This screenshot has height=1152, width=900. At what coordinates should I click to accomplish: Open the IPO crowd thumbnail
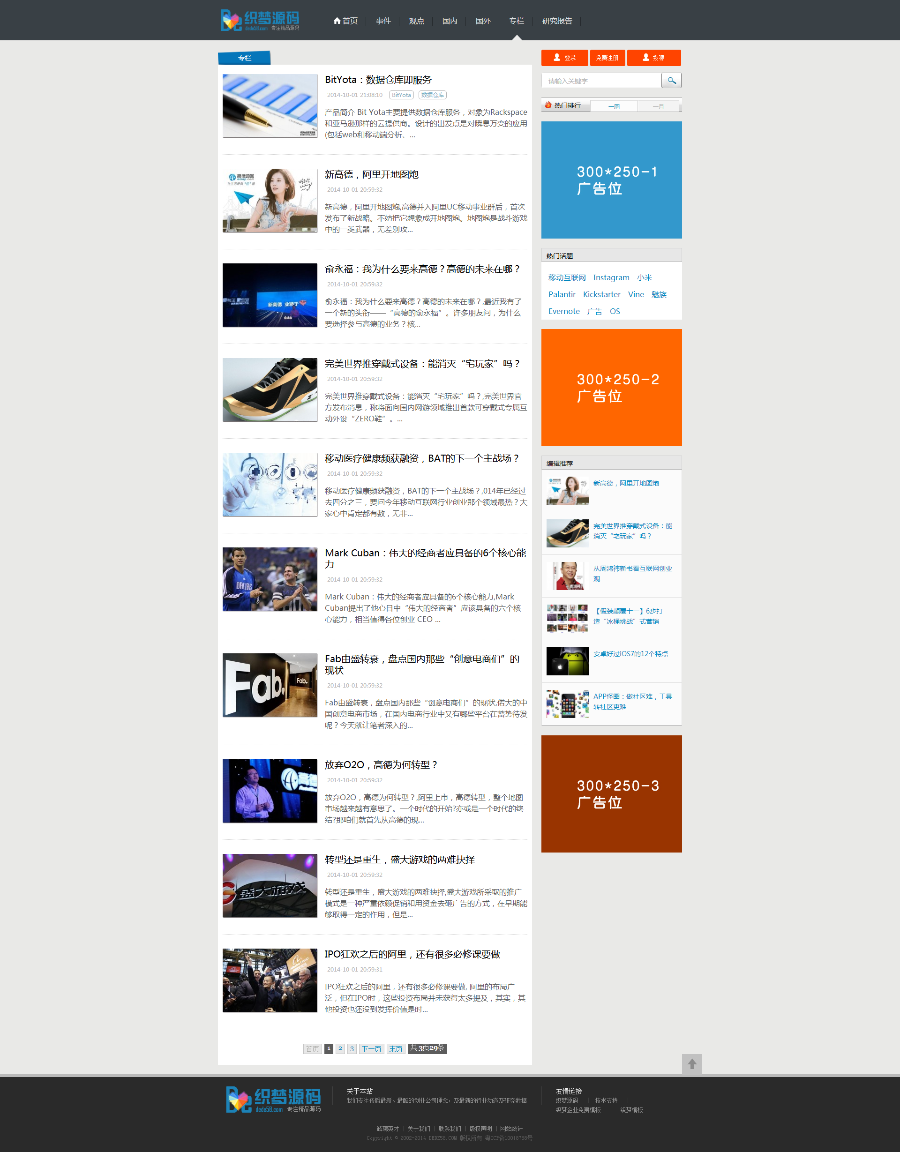point(270,980)
